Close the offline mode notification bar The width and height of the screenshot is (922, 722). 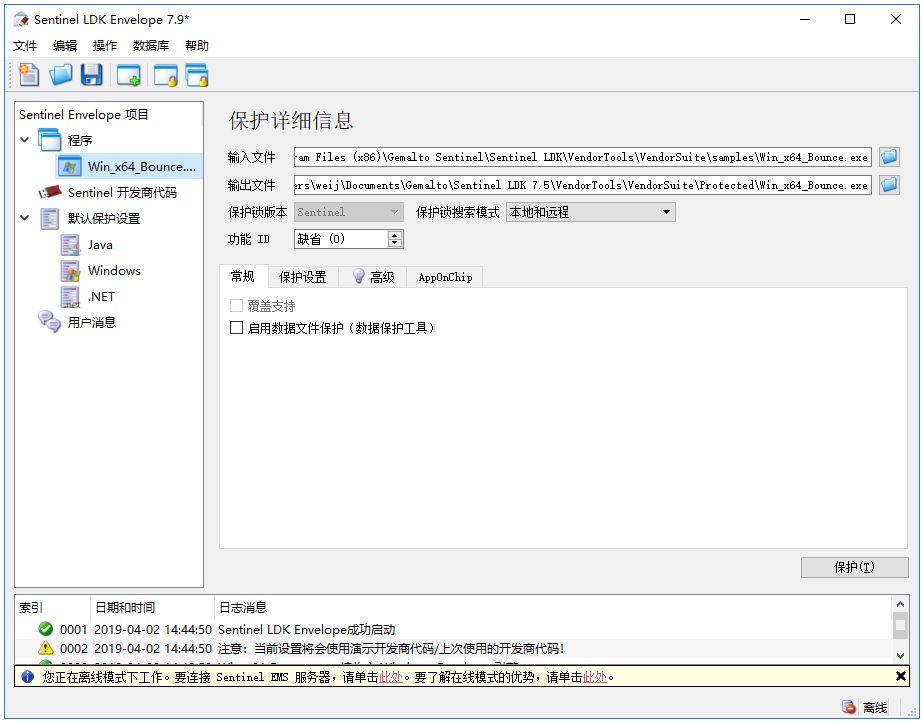tap(901, 676)
